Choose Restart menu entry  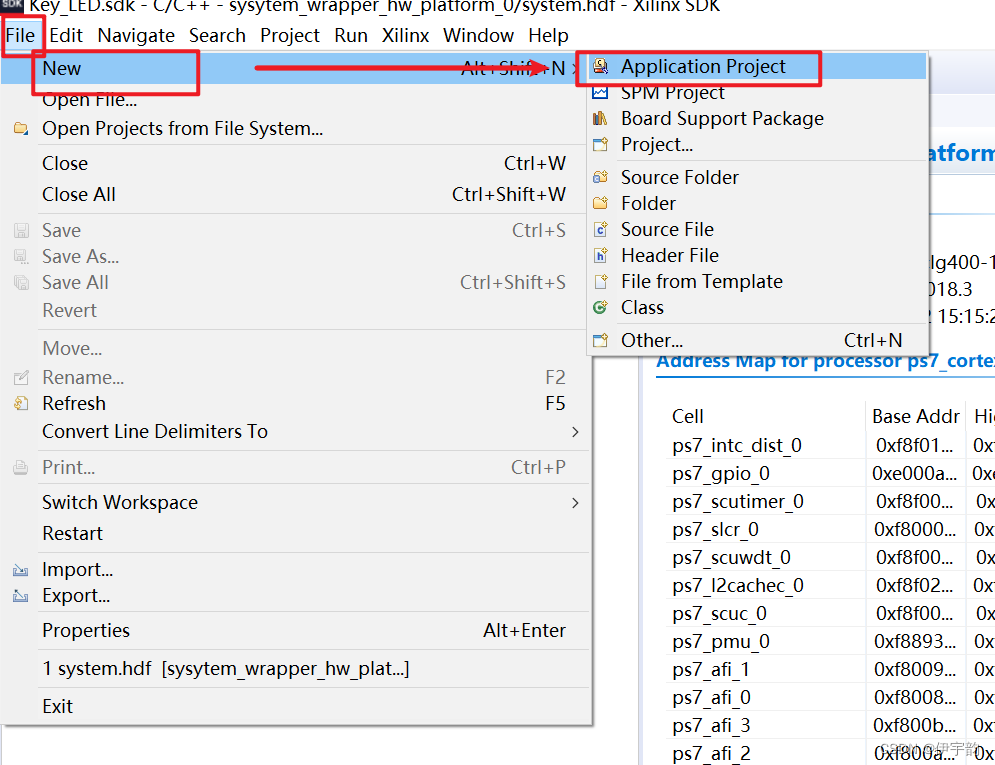pyautogui.click(x=295, y=534)
